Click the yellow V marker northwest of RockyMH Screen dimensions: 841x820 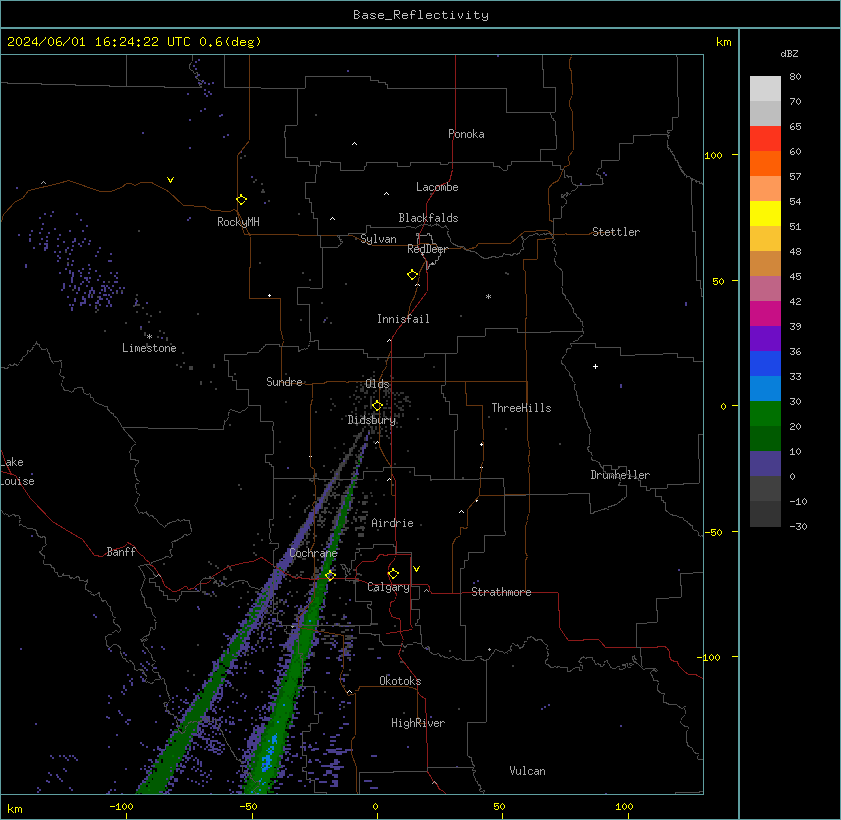(x=170, y=180)
